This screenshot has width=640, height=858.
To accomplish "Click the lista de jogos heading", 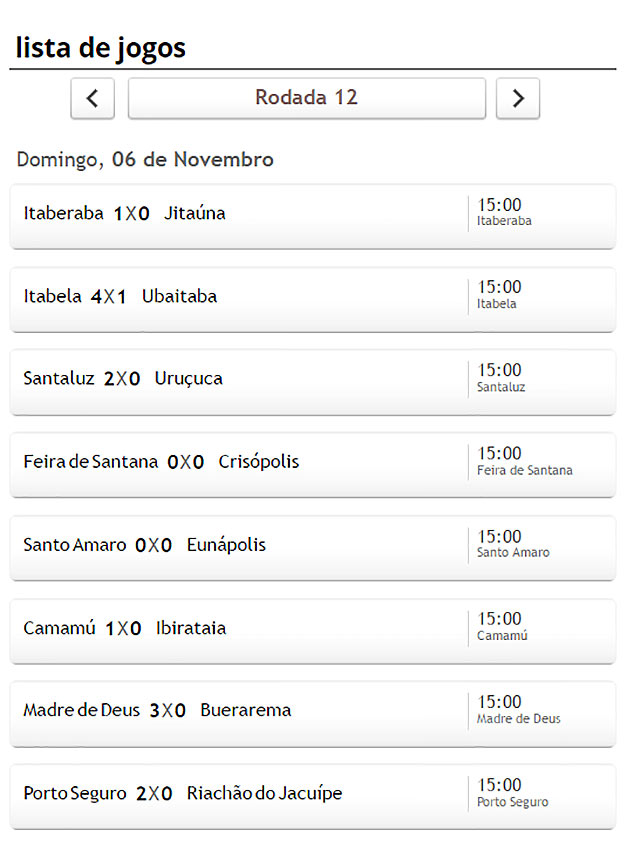I will tap(101, 48).
